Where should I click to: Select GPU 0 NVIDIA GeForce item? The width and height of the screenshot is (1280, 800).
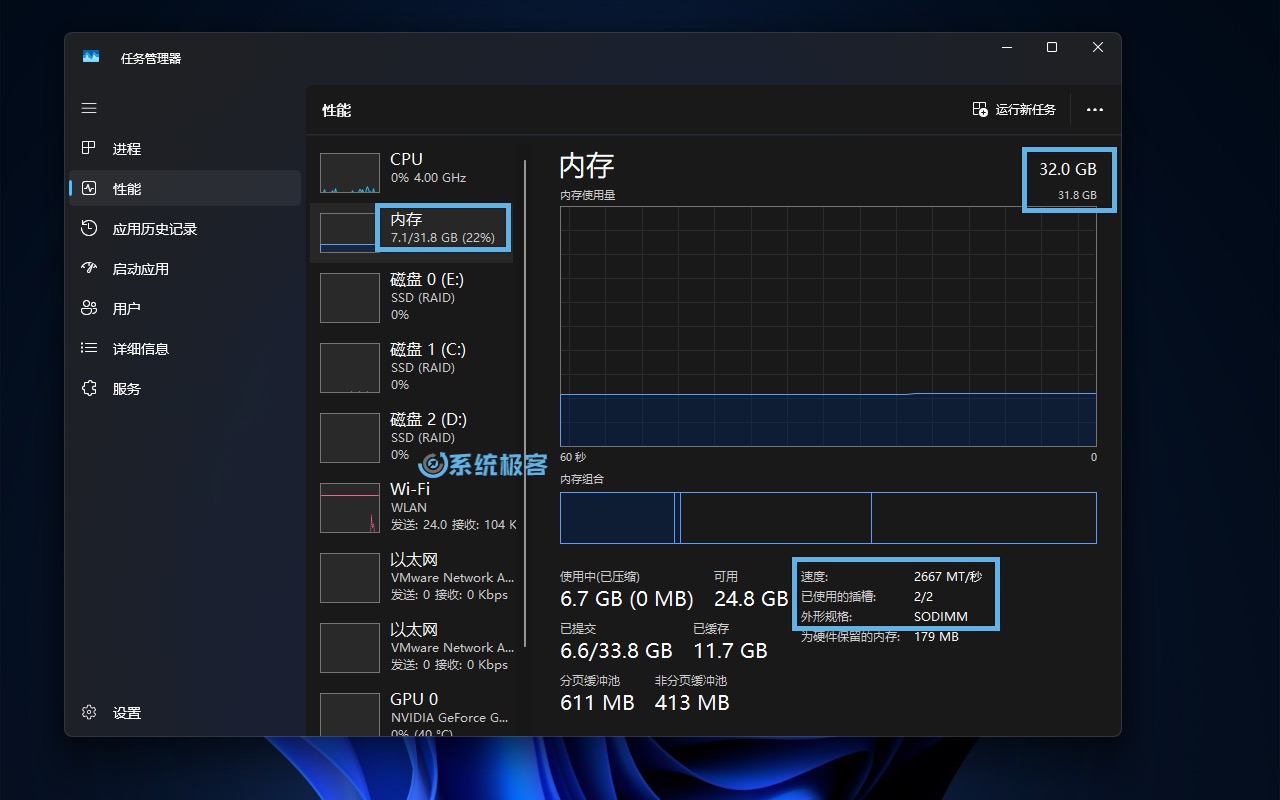pos(412,713)
